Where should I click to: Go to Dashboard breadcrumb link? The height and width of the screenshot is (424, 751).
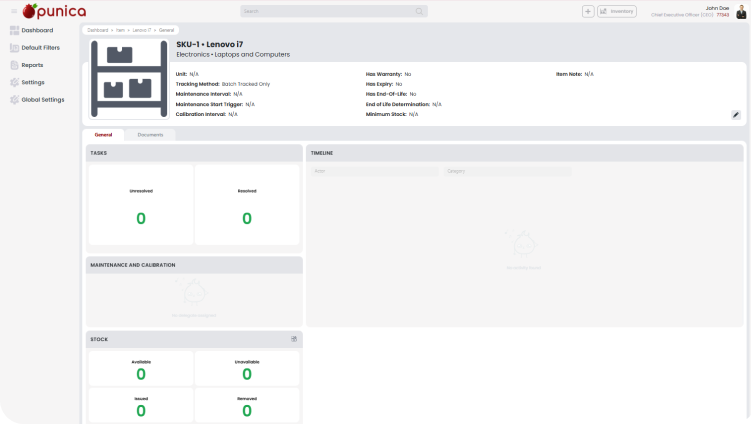(x=98, y=30)
